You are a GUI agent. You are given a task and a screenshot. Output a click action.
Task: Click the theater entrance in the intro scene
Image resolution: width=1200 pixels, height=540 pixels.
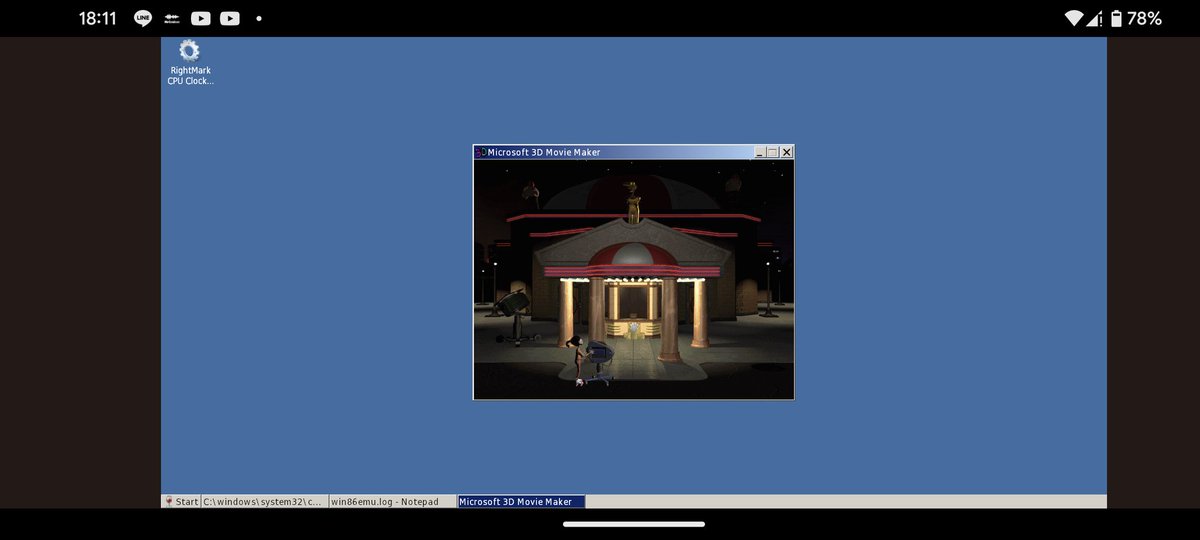[x=632, y=310]
